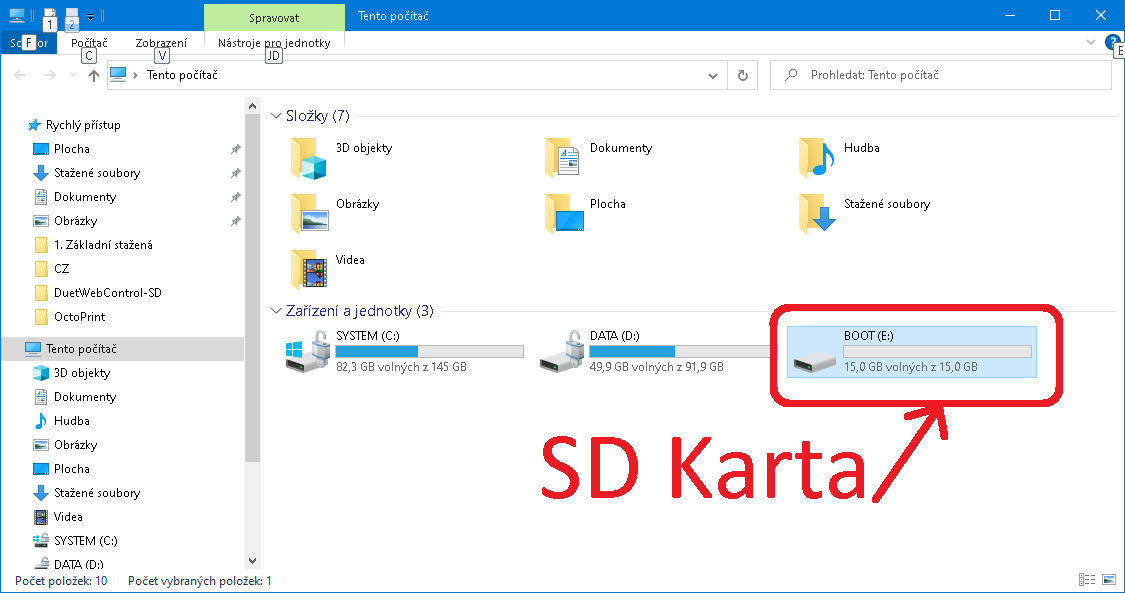Collapse the Zařízení a jednotky (3) group

click(x=276, y=310)
